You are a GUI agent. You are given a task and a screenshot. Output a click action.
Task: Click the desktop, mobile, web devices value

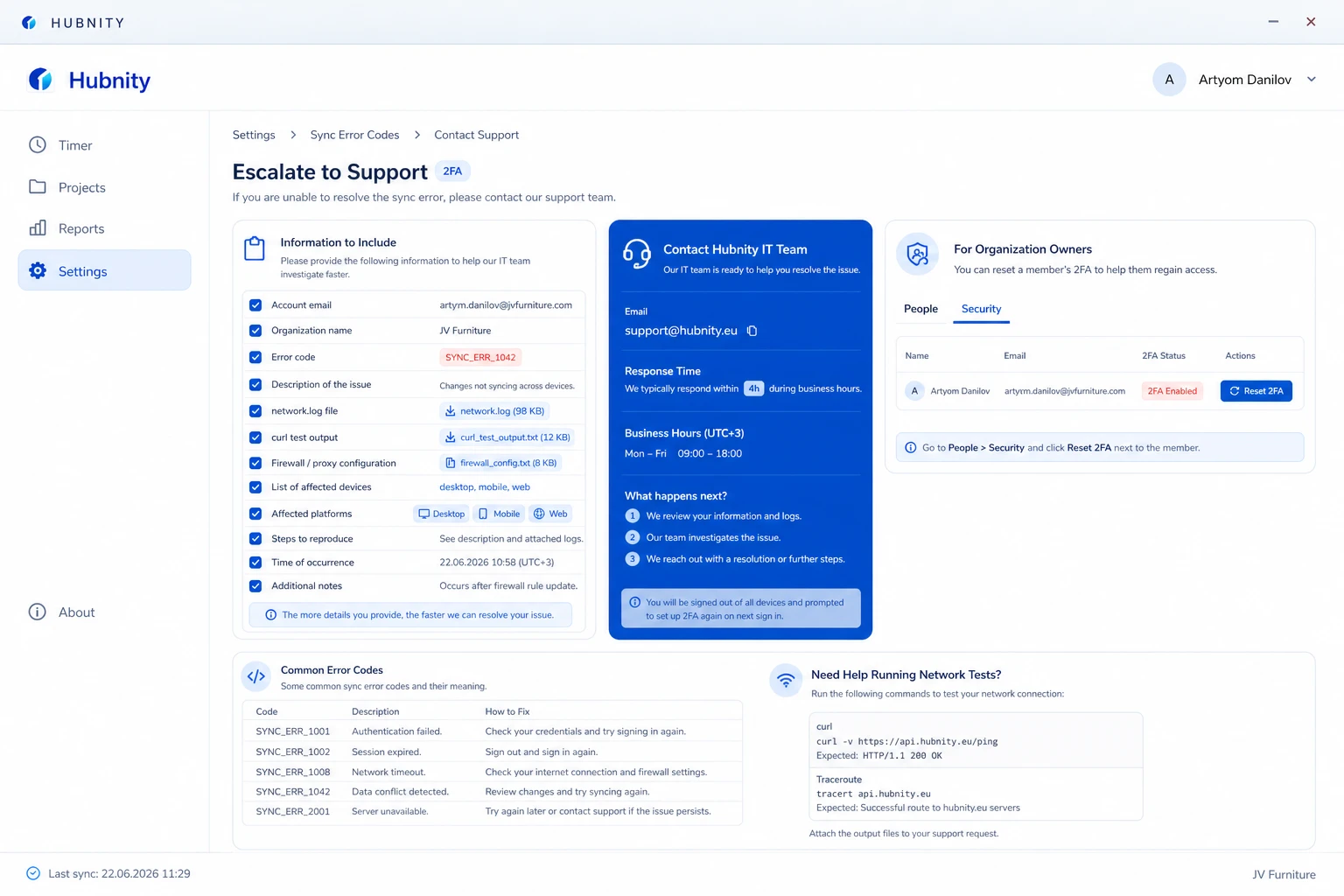tap(485, 487)
